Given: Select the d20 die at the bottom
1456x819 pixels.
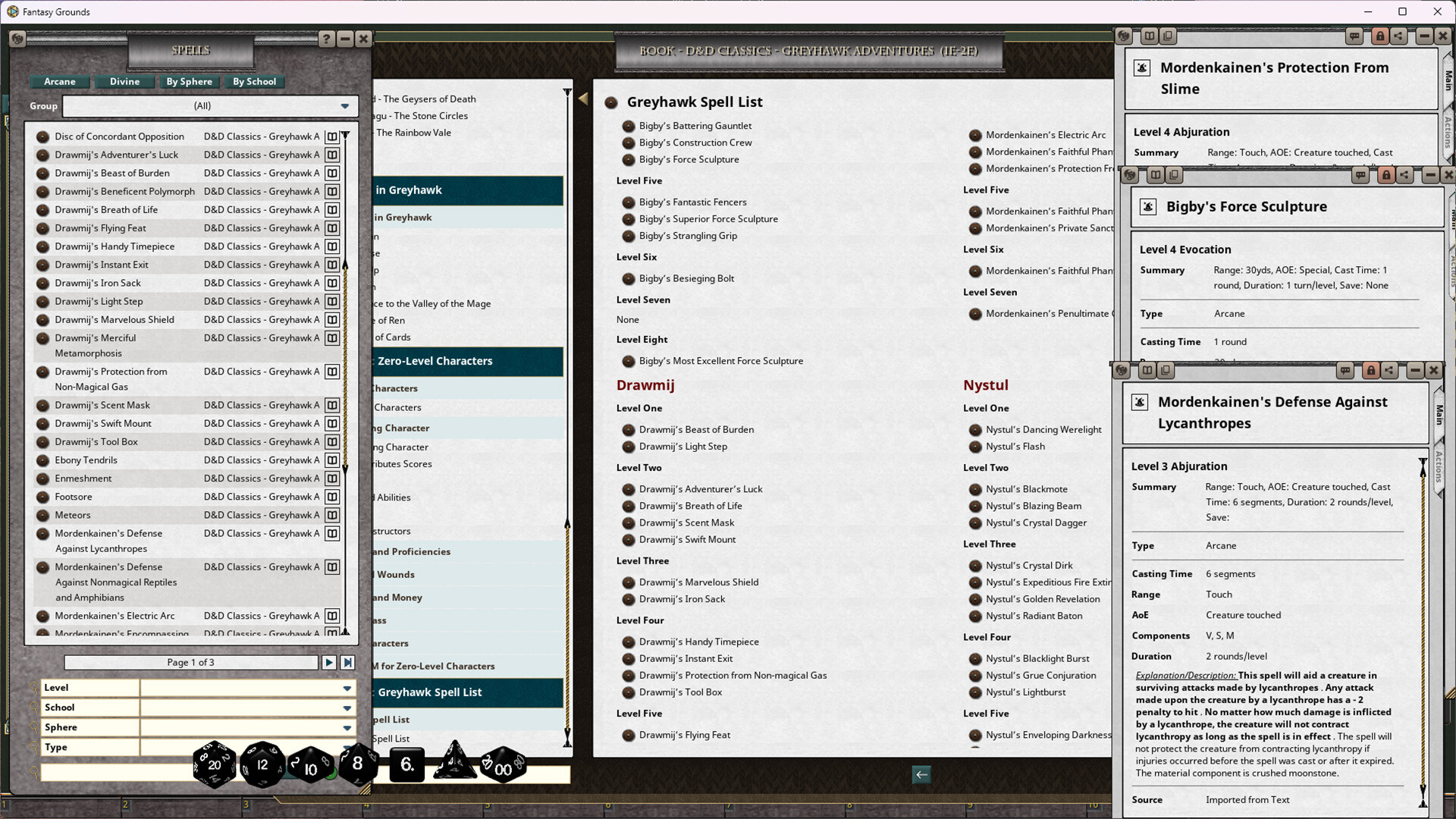Looking at the screenshot, I should click(215, 764).
